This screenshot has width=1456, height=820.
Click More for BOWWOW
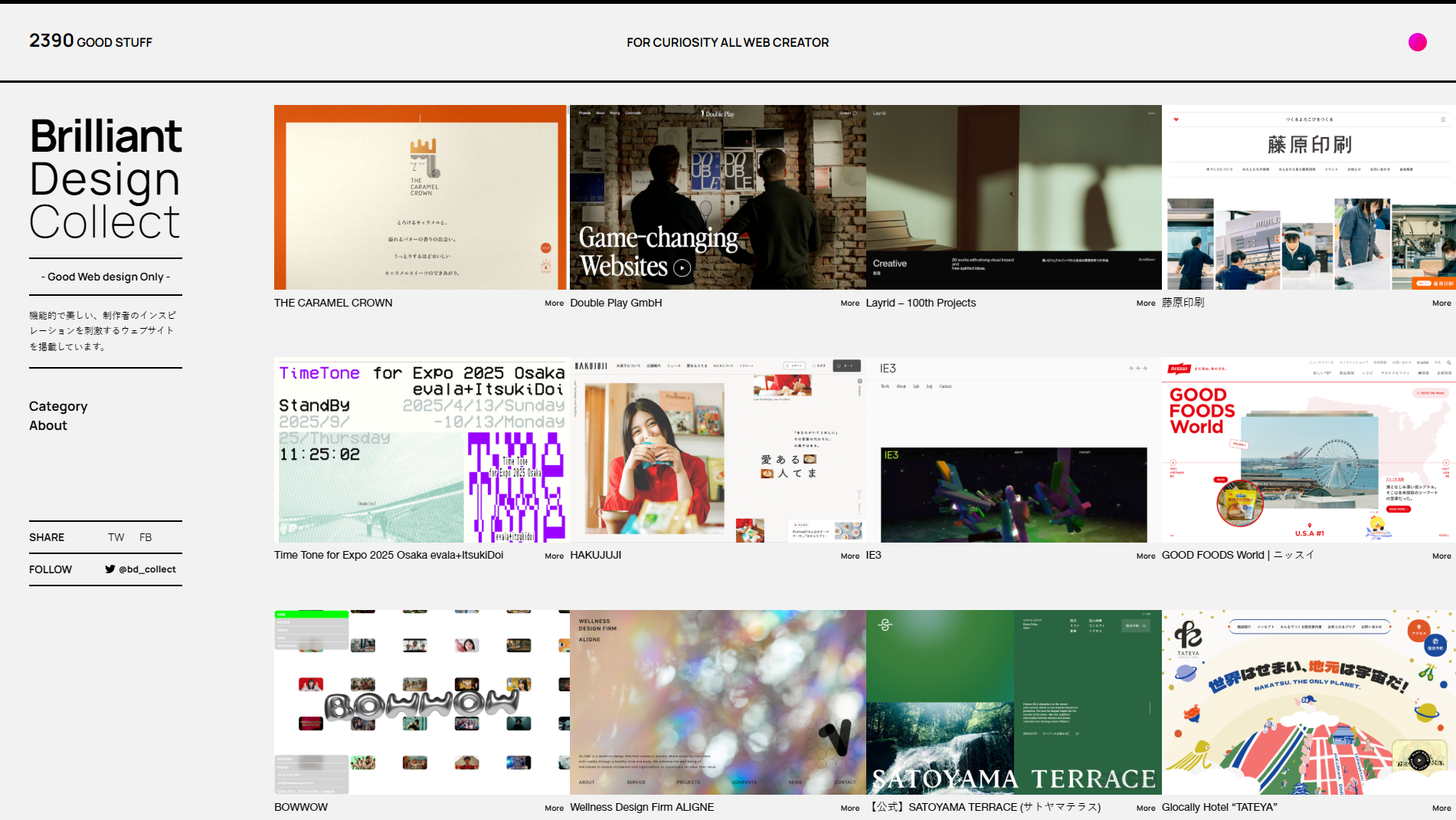click(555, 809)
